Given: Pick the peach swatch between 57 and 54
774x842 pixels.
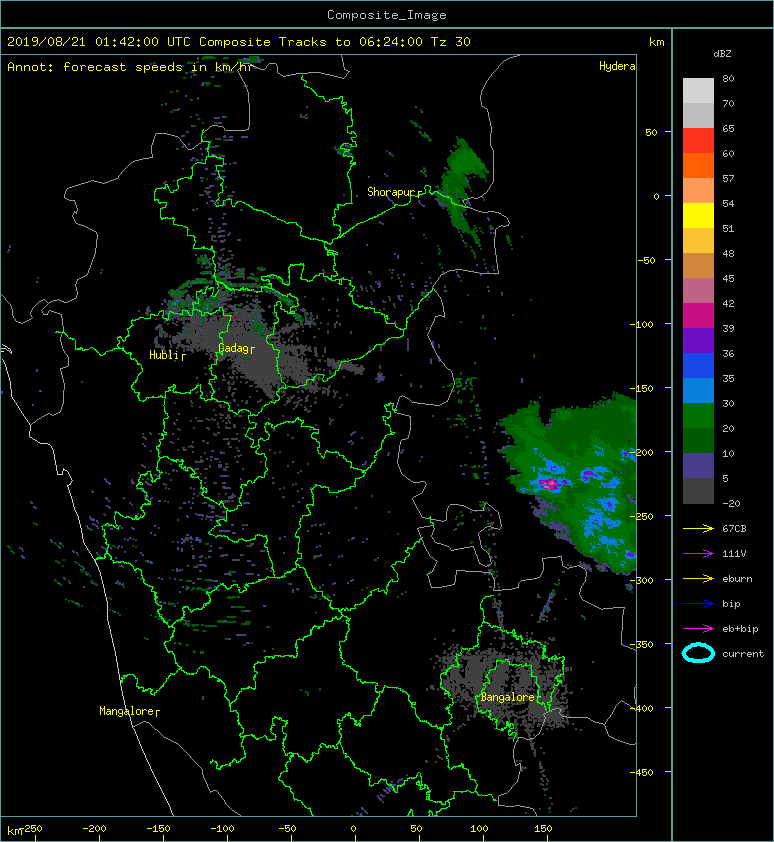Looking at the screenshot, I should pos(698,191).
